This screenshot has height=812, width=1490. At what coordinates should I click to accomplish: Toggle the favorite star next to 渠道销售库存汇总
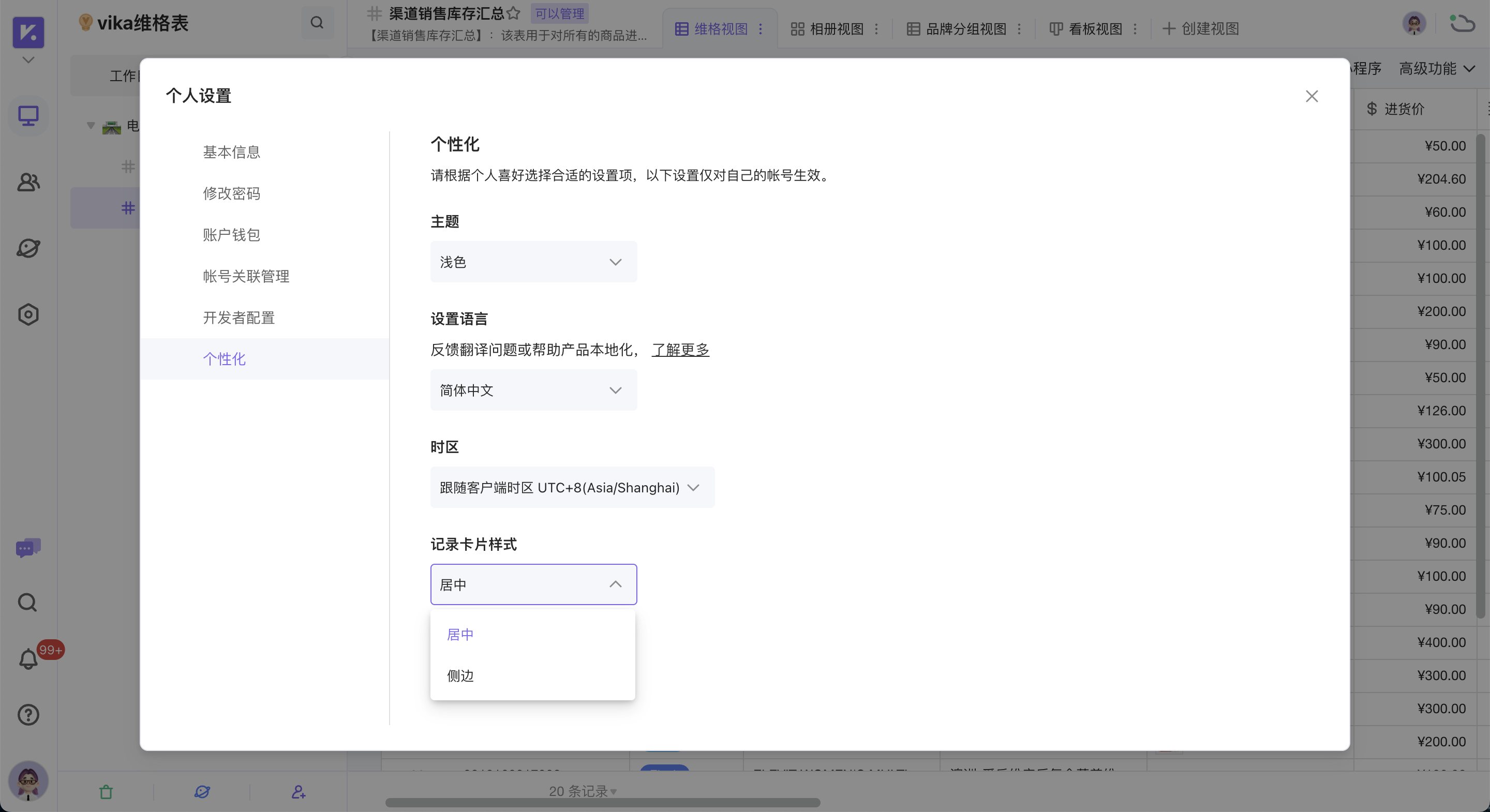[514, 13]
